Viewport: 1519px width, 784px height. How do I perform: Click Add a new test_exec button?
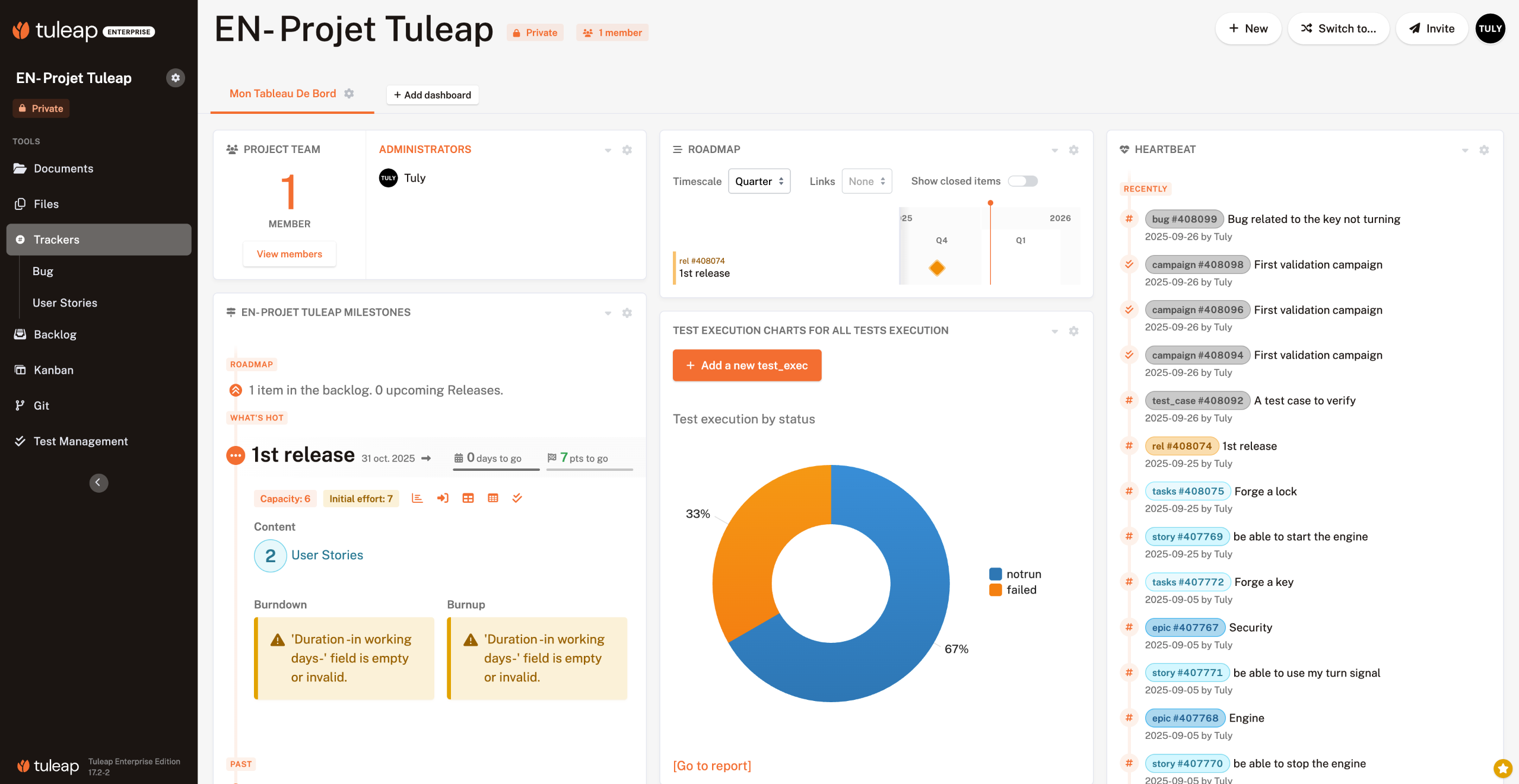(746, 365)
